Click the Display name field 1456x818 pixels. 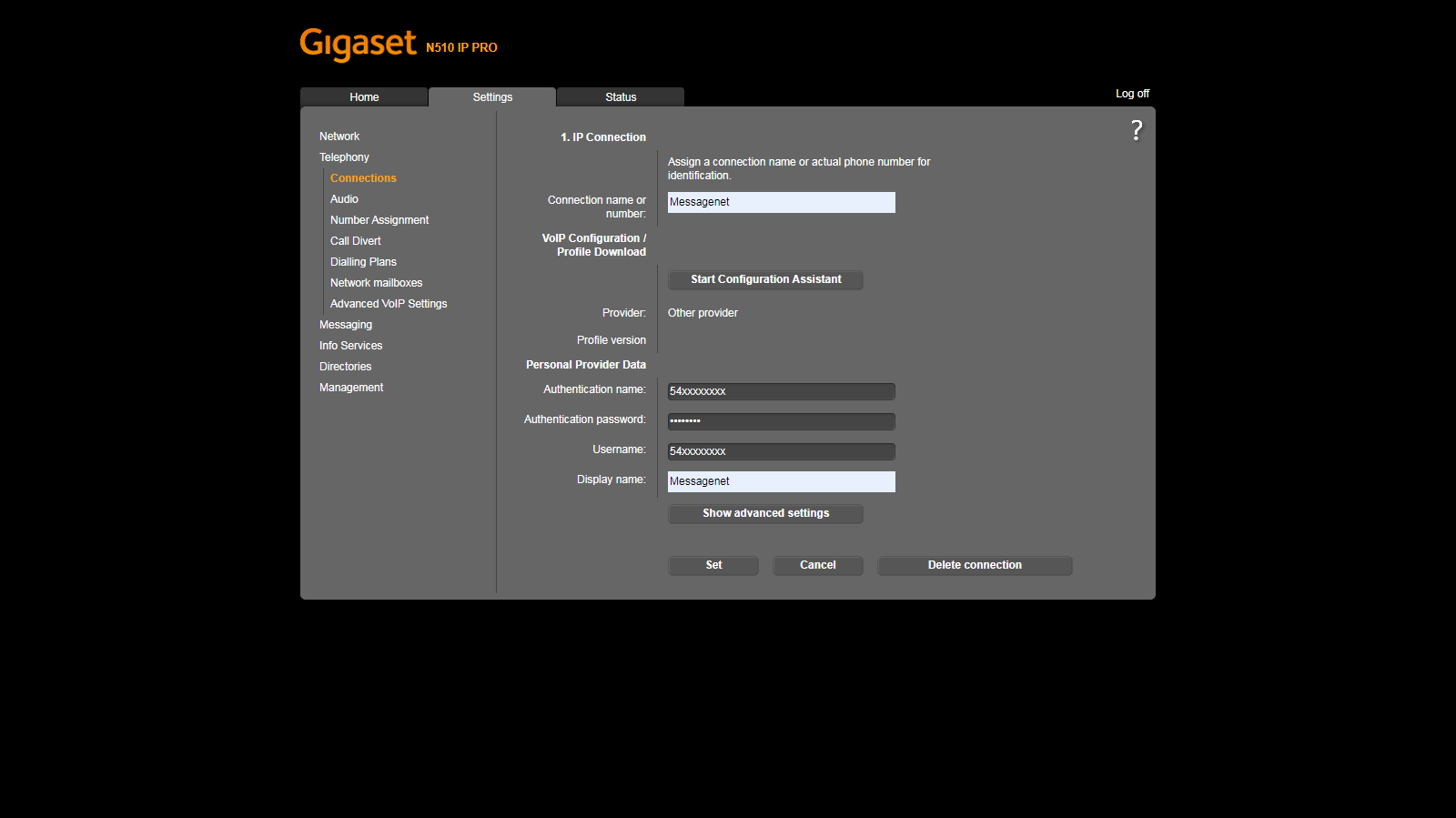[782, 481]
